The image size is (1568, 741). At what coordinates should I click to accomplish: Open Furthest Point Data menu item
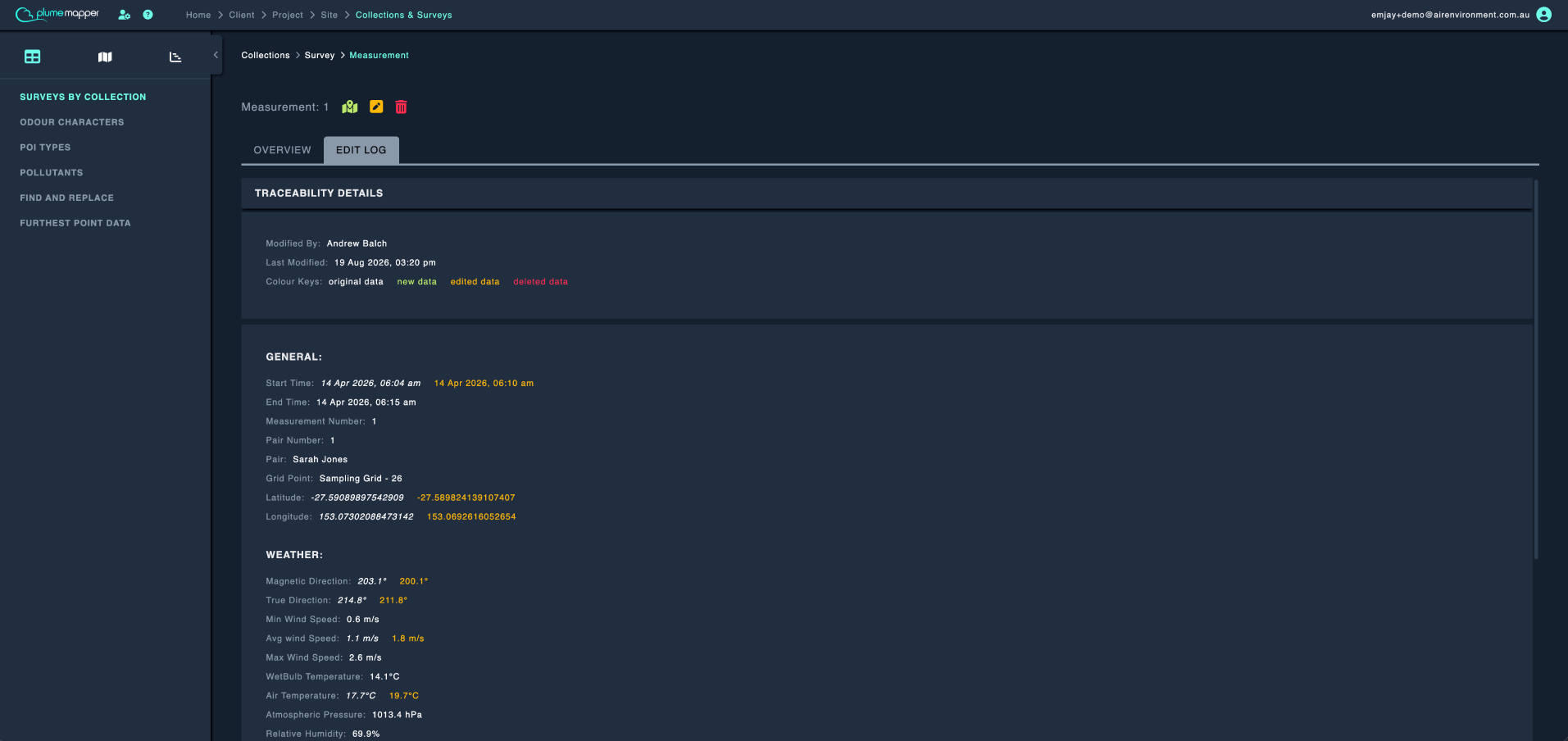[x=75, y=223]
